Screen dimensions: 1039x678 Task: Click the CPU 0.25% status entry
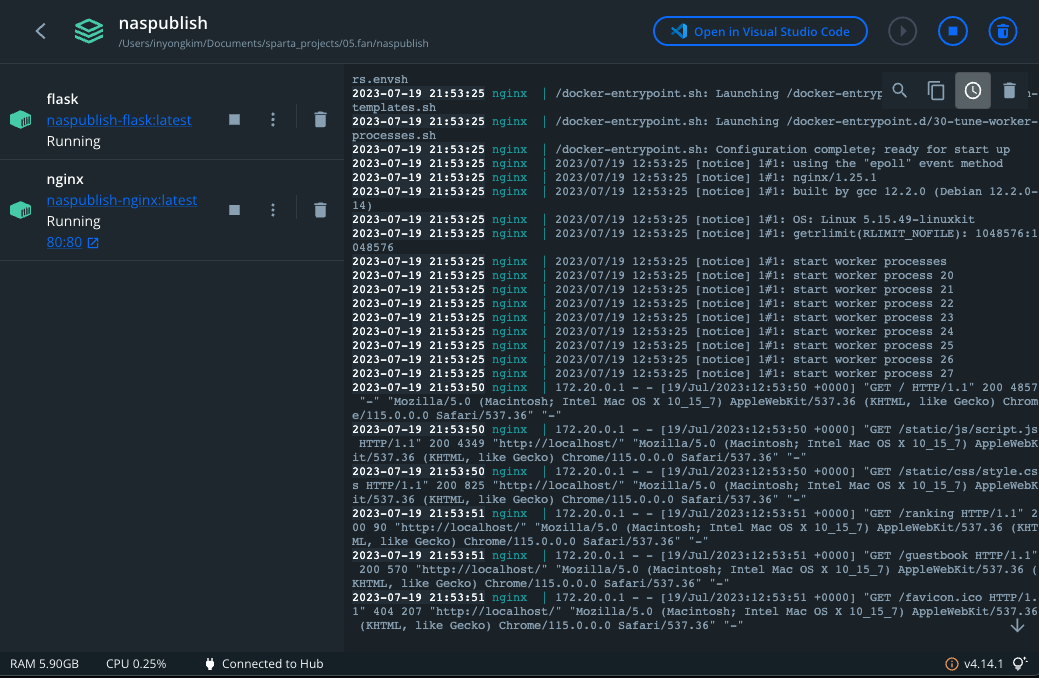[136, 664]
